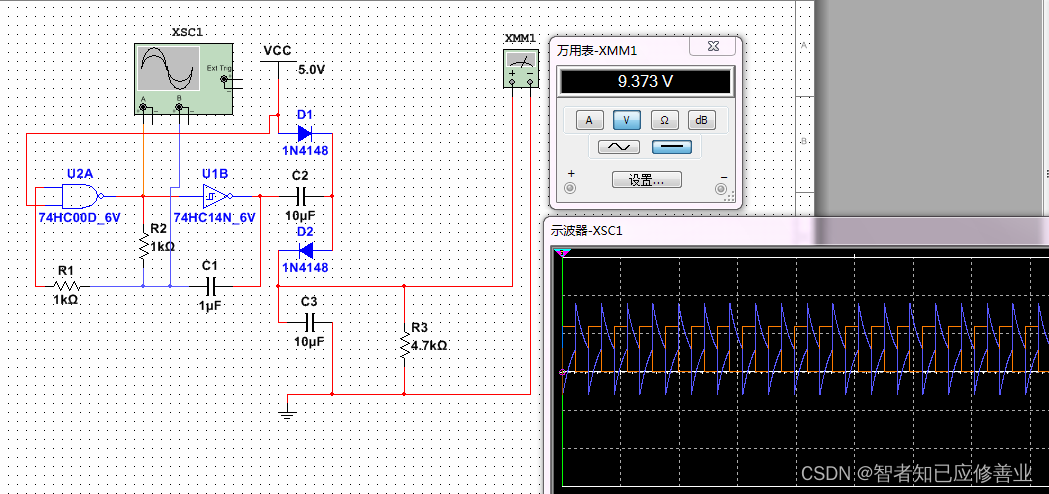Click the 5.0V VCC value label
The height and width of the screenshot is (494, 1049).
311,69
